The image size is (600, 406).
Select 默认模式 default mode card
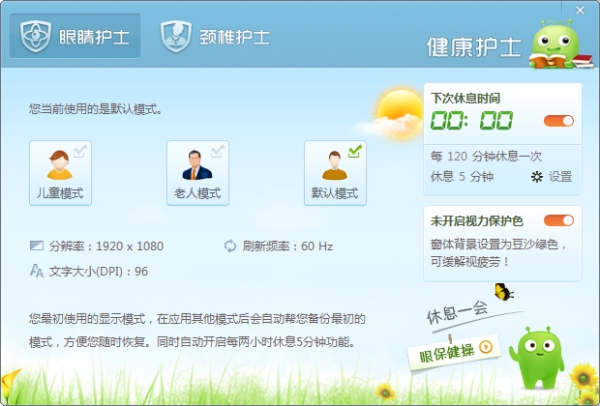coord(335,173)
